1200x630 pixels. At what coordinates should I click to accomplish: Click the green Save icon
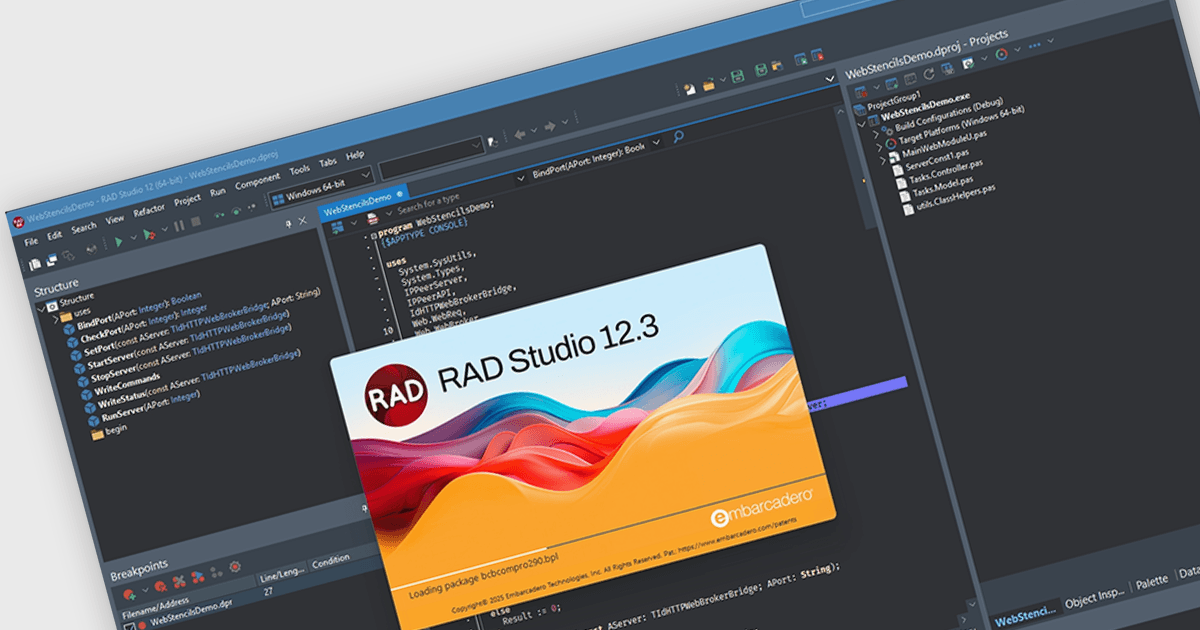pos(737,76)
